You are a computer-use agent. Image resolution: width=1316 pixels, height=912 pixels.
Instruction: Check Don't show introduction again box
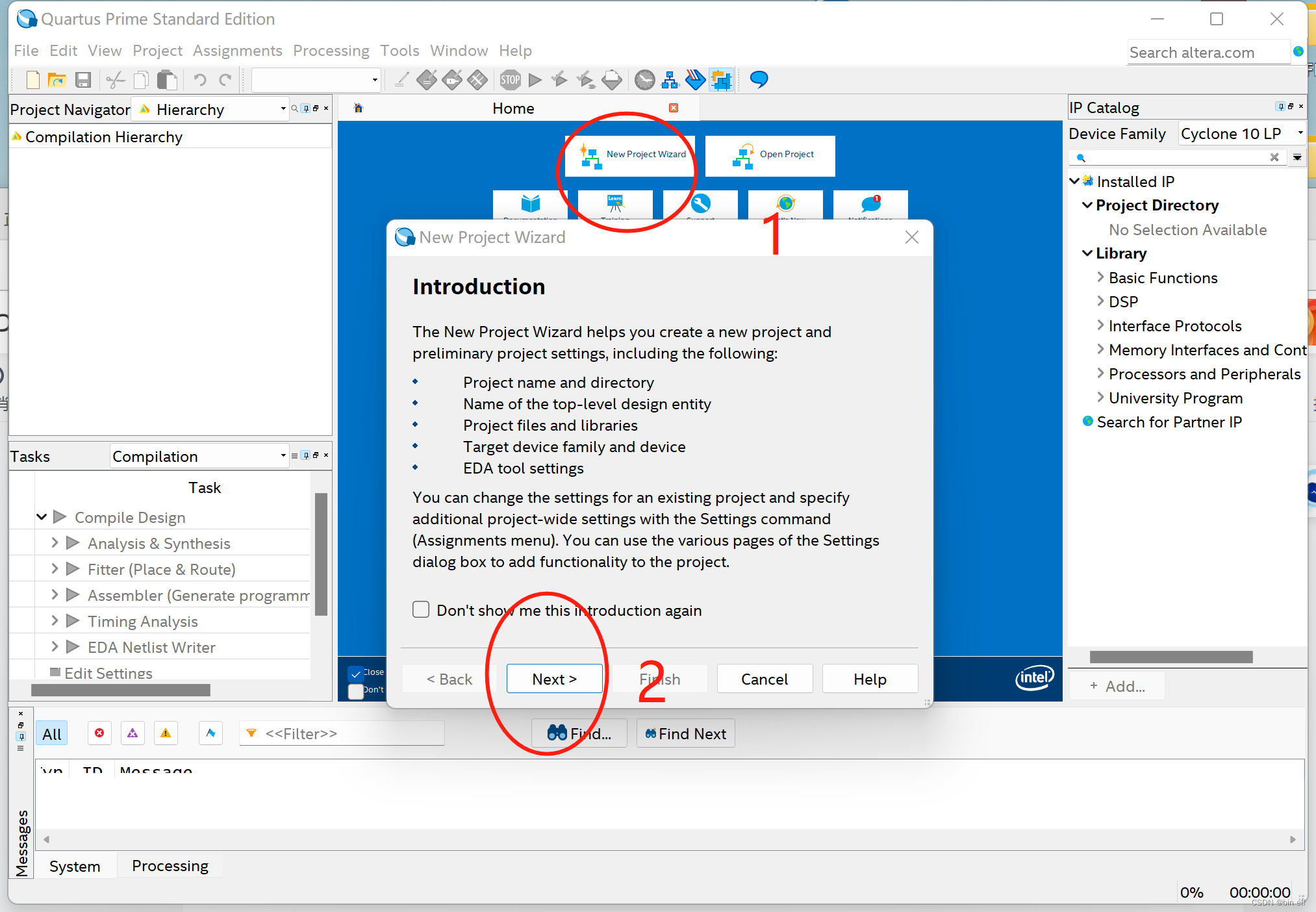tap(421, 609)
